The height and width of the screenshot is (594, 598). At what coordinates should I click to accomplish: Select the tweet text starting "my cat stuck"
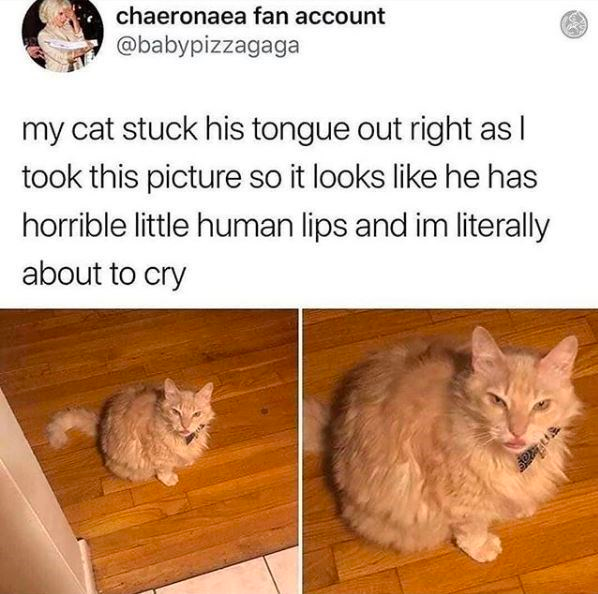(x=285, y=201)
